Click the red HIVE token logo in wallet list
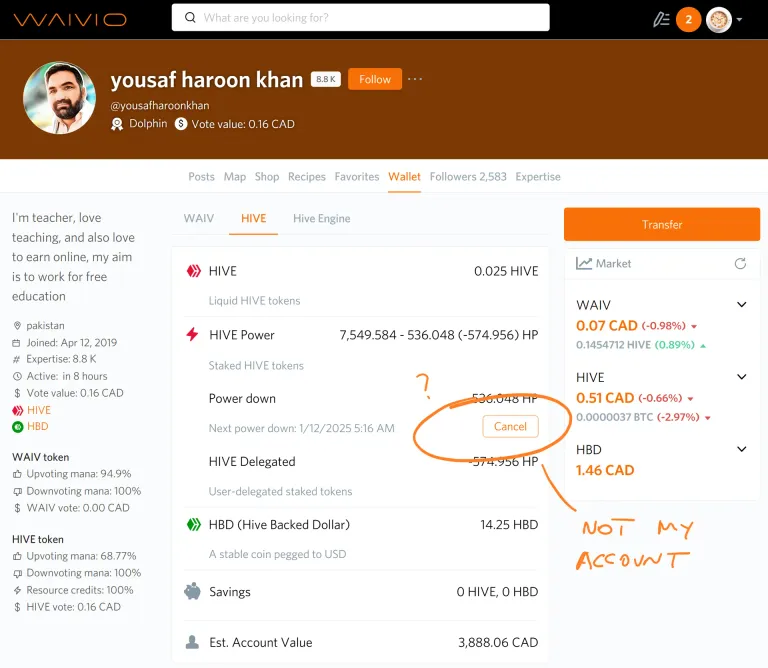The height and width of the screenshot is (668, 768). click(x=193, y=271)
